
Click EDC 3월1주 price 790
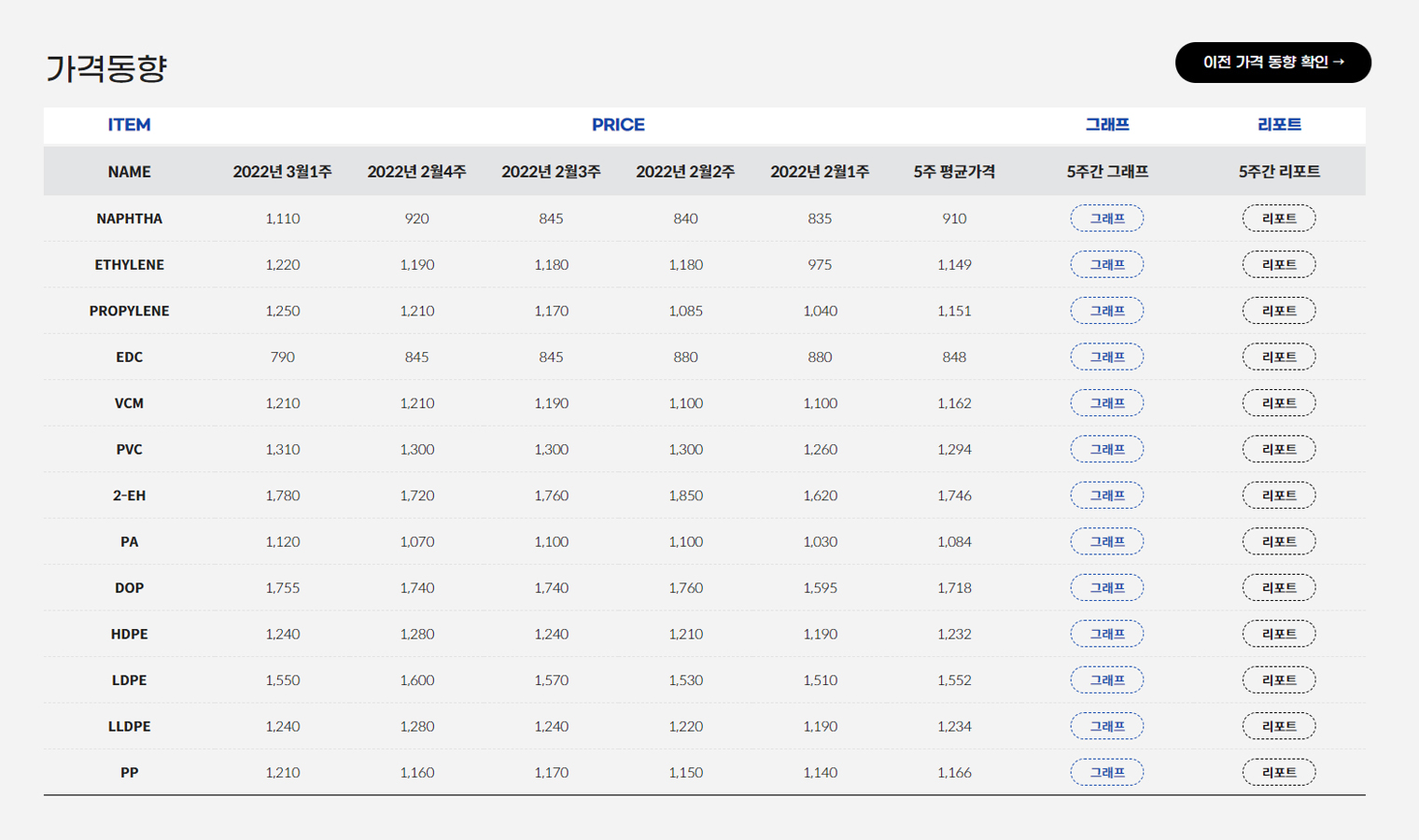coord(282,357)
